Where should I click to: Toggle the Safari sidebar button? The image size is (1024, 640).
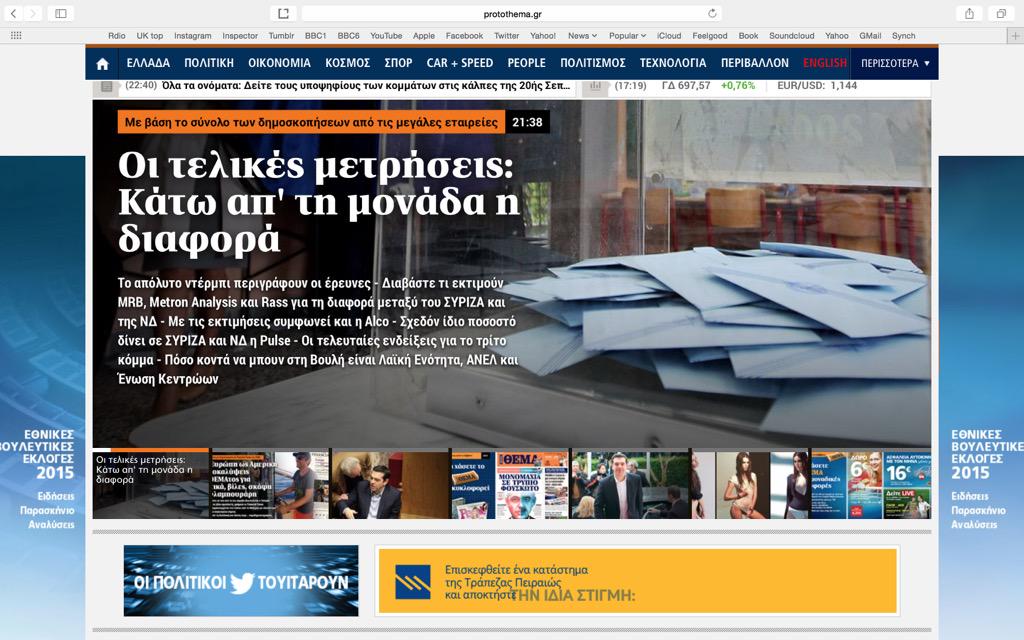(x=61, y=13)
